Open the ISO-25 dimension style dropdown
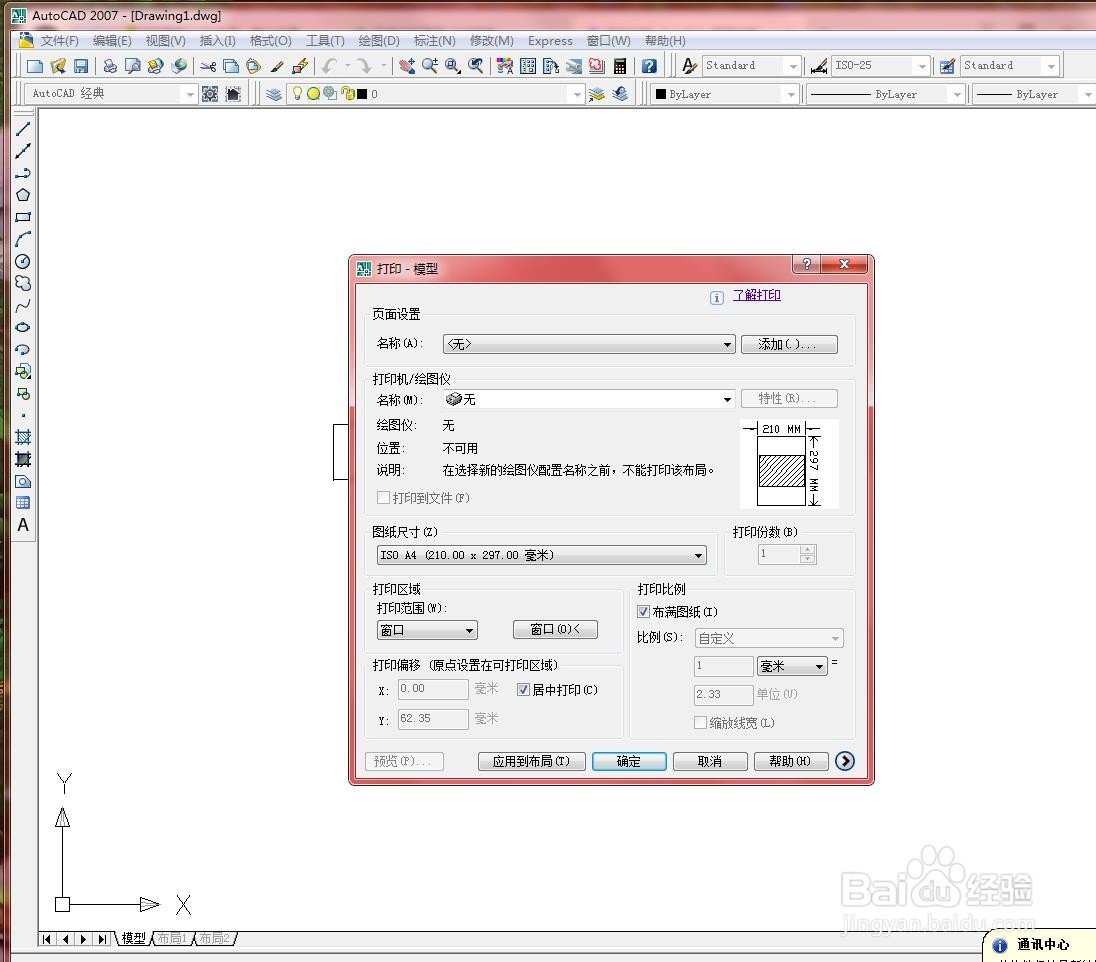The height and width of the screenshot is (962, 1096). tap(881, 66)
